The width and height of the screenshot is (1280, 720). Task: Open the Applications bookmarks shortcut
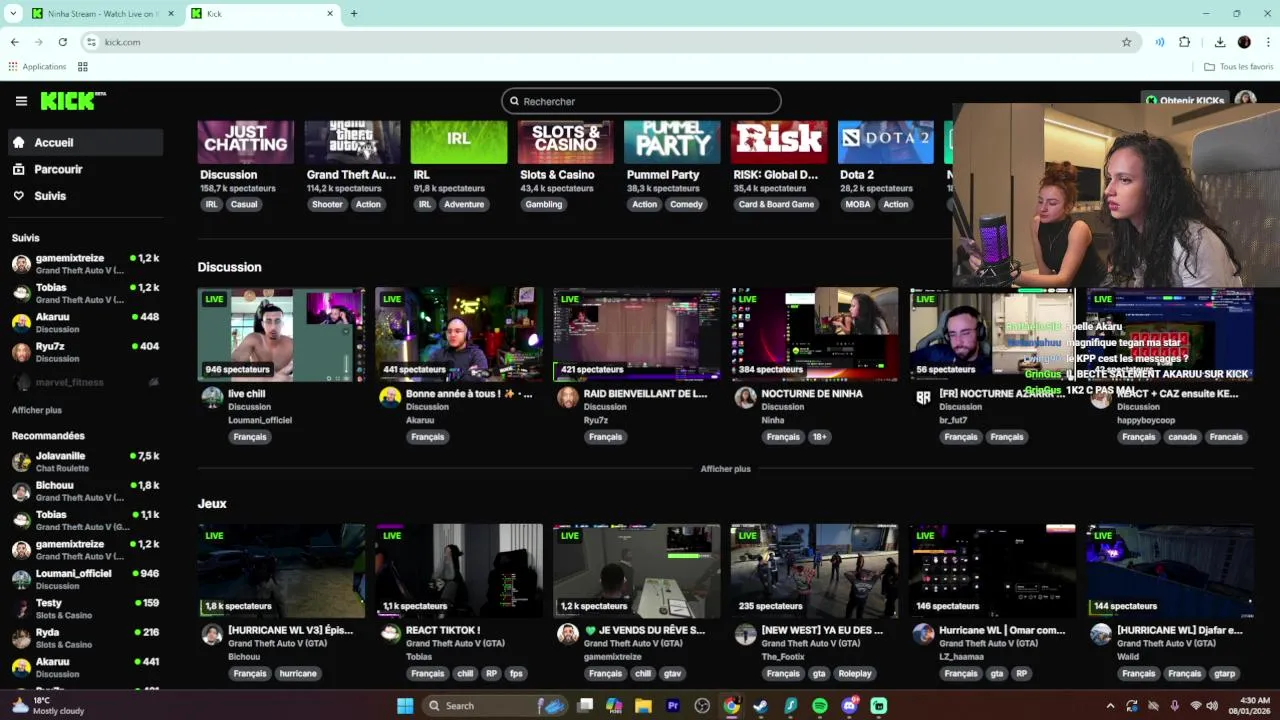(x=37, y=67)
